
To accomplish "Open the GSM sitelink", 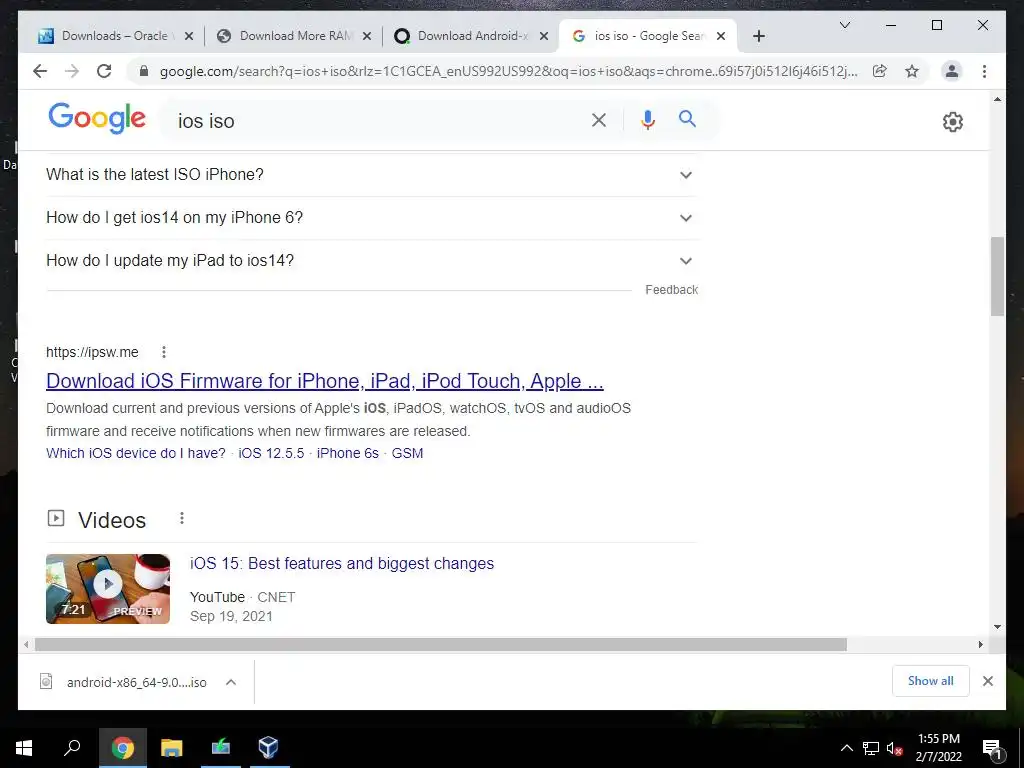I will tap(407, 453).
